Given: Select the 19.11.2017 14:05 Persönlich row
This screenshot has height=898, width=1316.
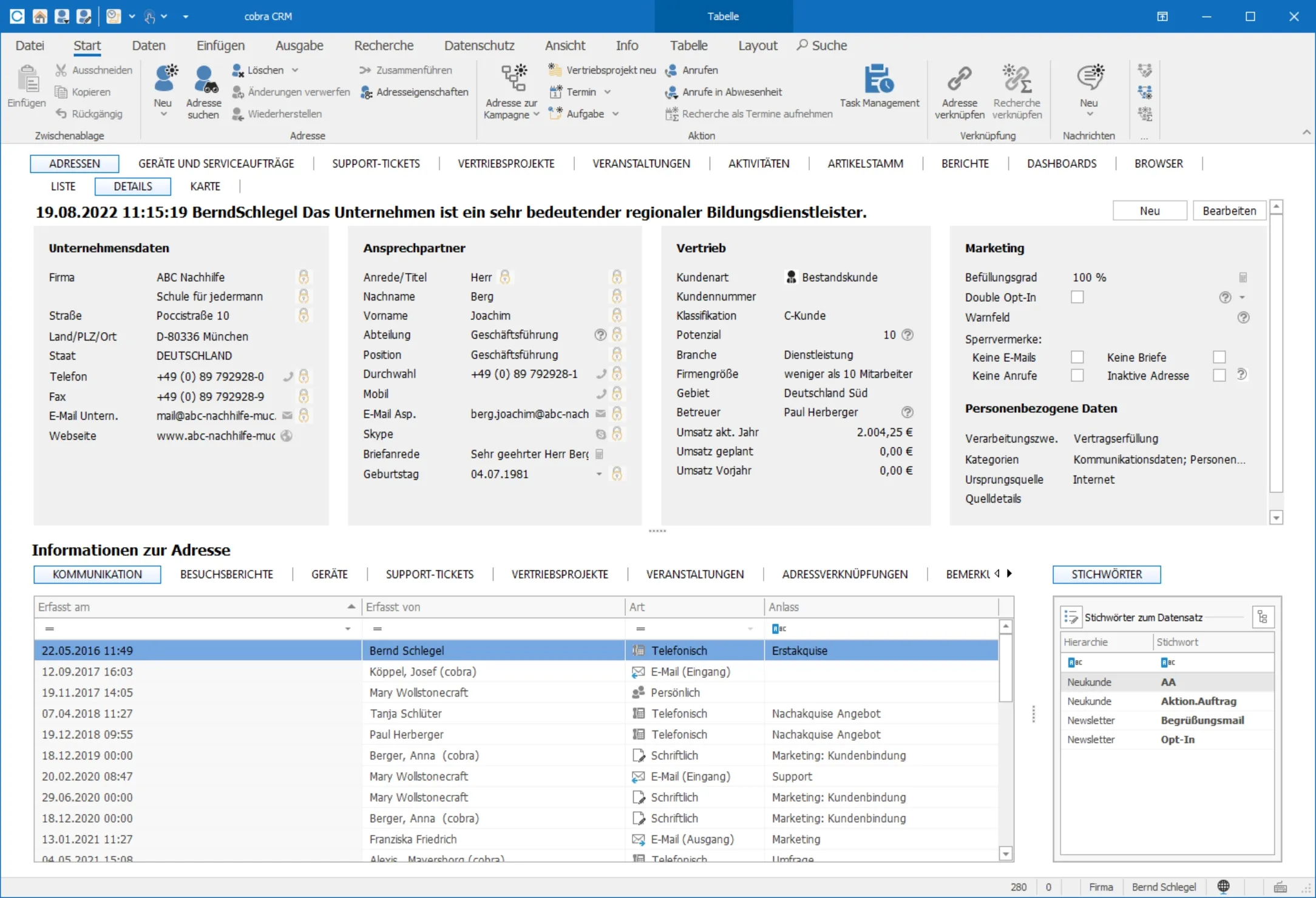Looking at the screenshot, I should (x=516, y=693).
